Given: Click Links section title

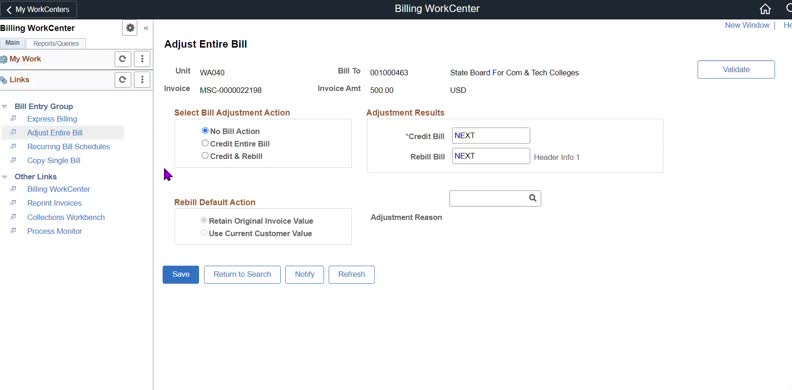Looking at the screenshot, I should [x=19, y=80].
